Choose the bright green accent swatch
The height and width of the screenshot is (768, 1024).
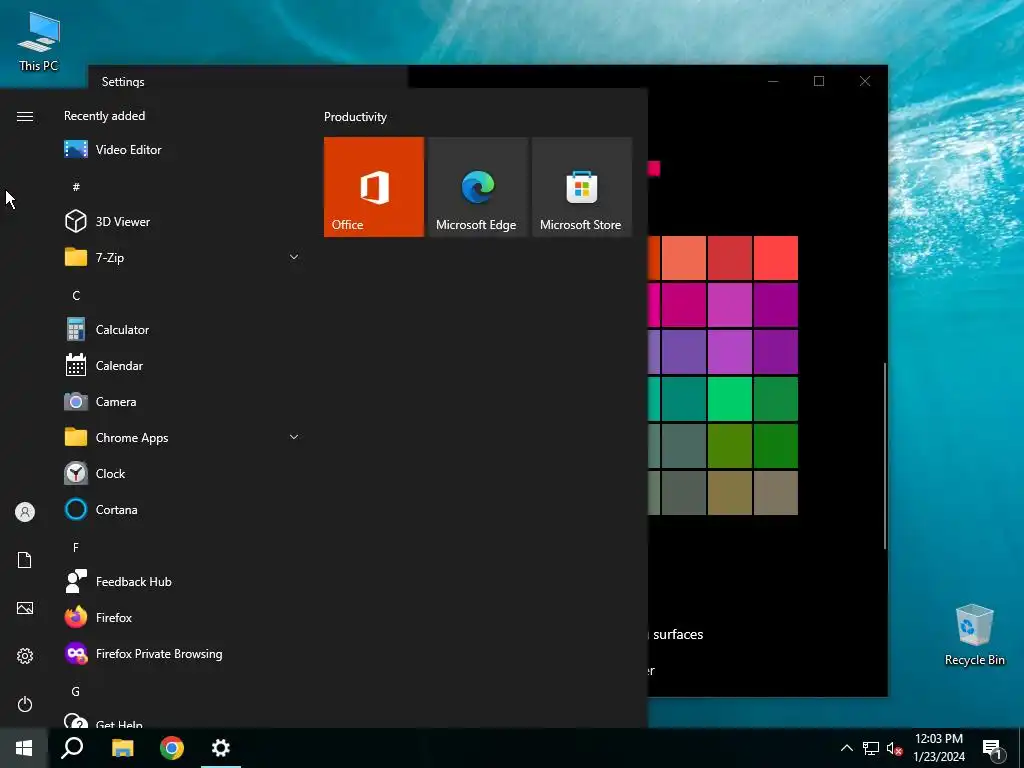coord(729,399)
